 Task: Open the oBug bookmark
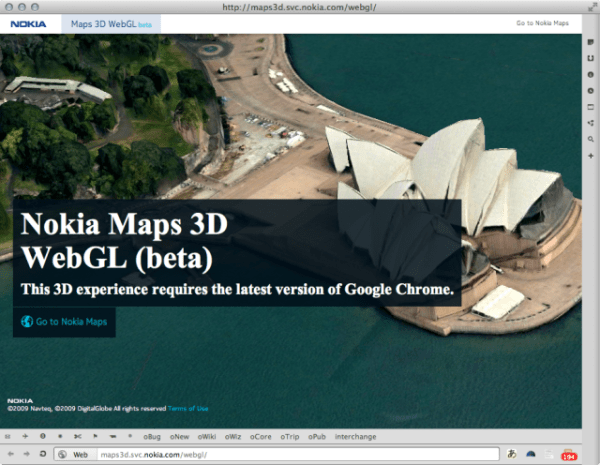(153, 437)
